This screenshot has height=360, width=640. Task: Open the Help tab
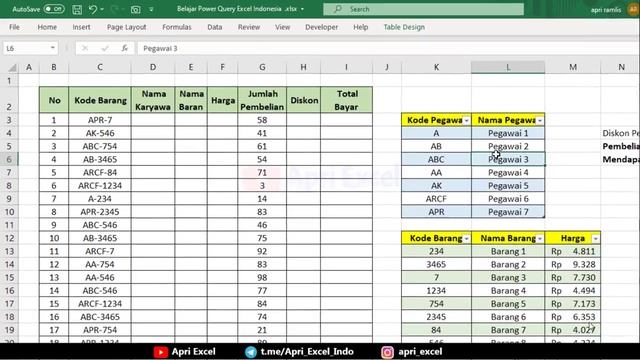point(361,27)
